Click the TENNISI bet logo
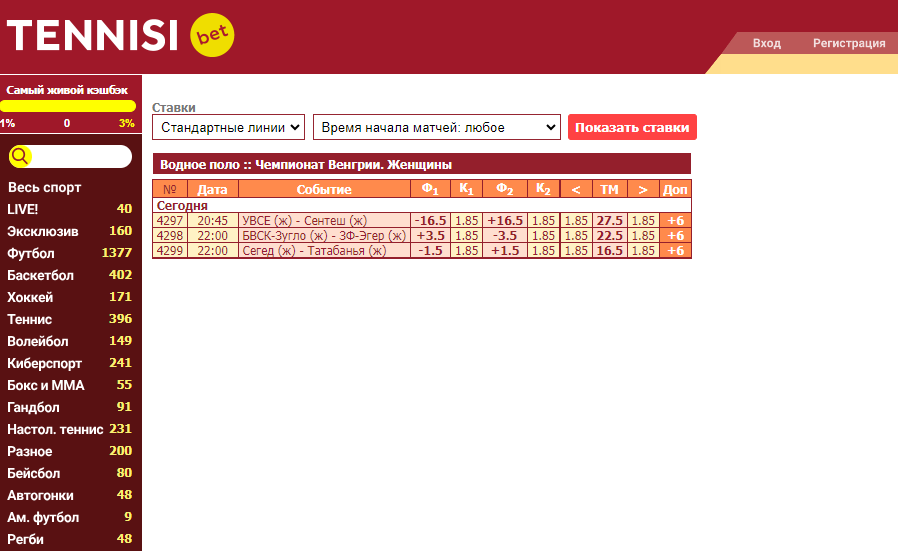The image size is (898, 551). pos(120,35)
